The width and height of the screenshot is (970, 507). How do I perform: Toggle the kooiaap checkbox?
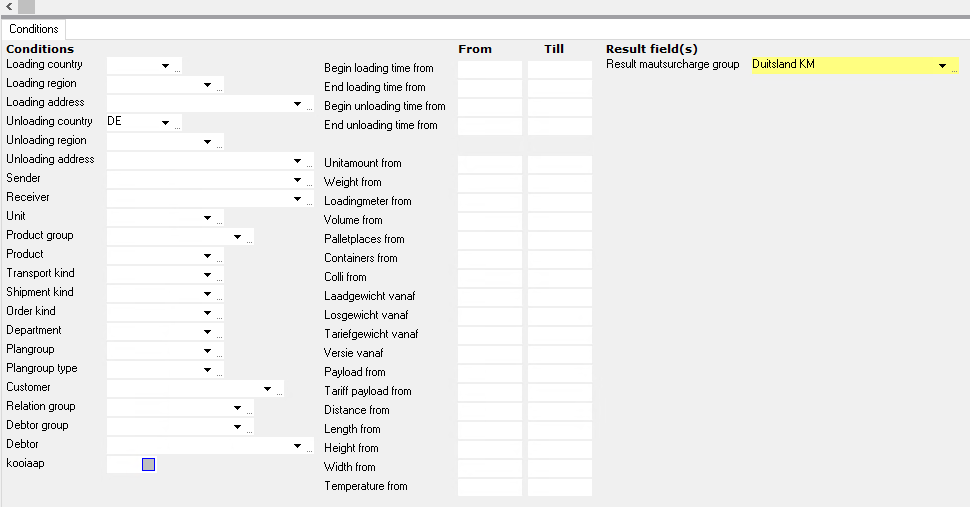pyautogui.click(x=148, y=464)
